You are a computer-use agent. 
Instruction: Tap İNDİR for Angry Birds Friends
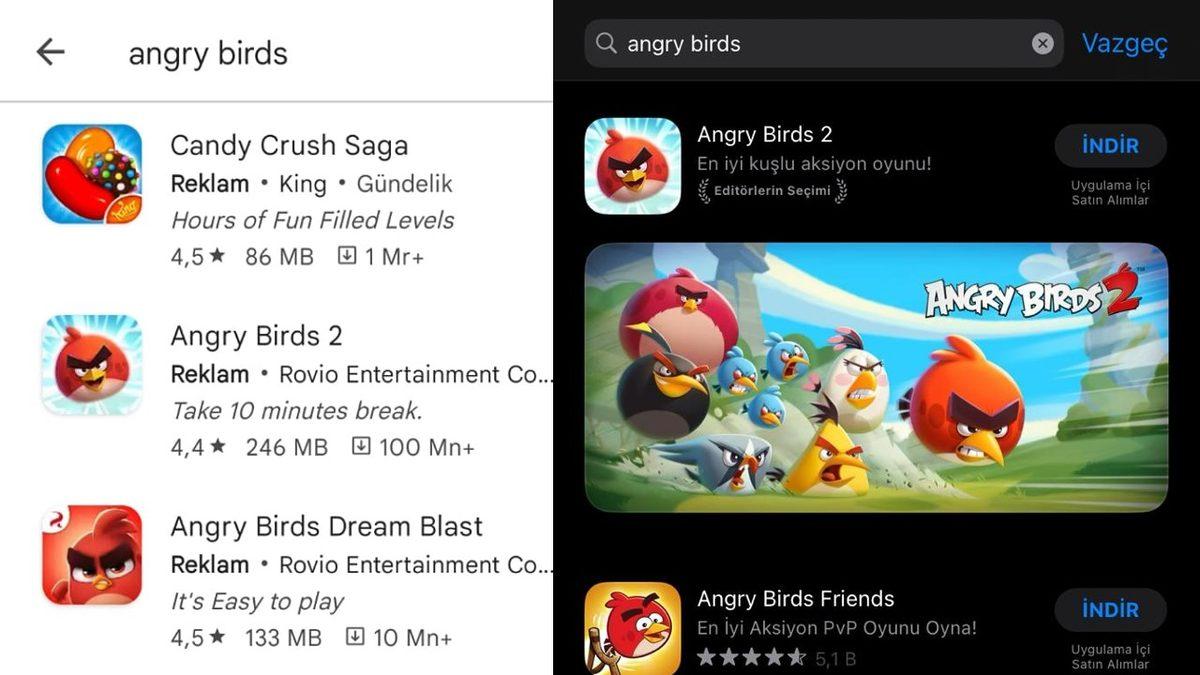click(1110, 610)
